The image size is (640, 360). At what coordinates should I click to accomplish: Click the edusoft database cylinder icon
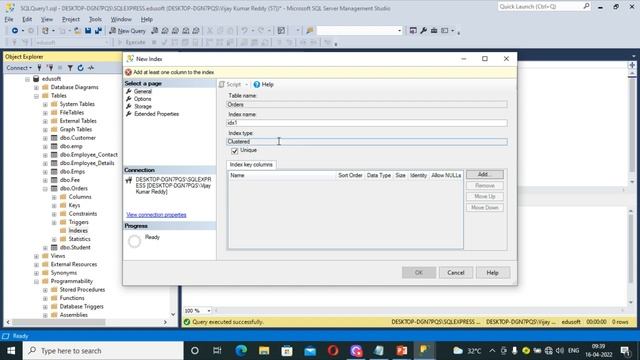pyautogui.click(x=36, y=78)
